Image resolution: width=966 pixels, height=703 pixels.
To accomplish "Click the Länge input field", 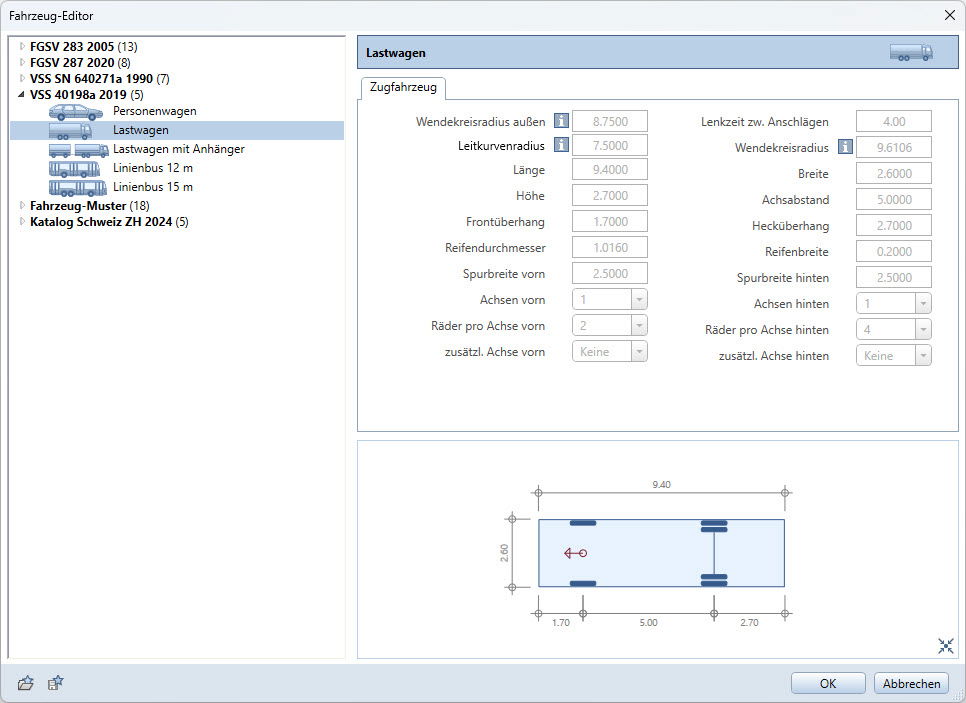I will point(610,169).
